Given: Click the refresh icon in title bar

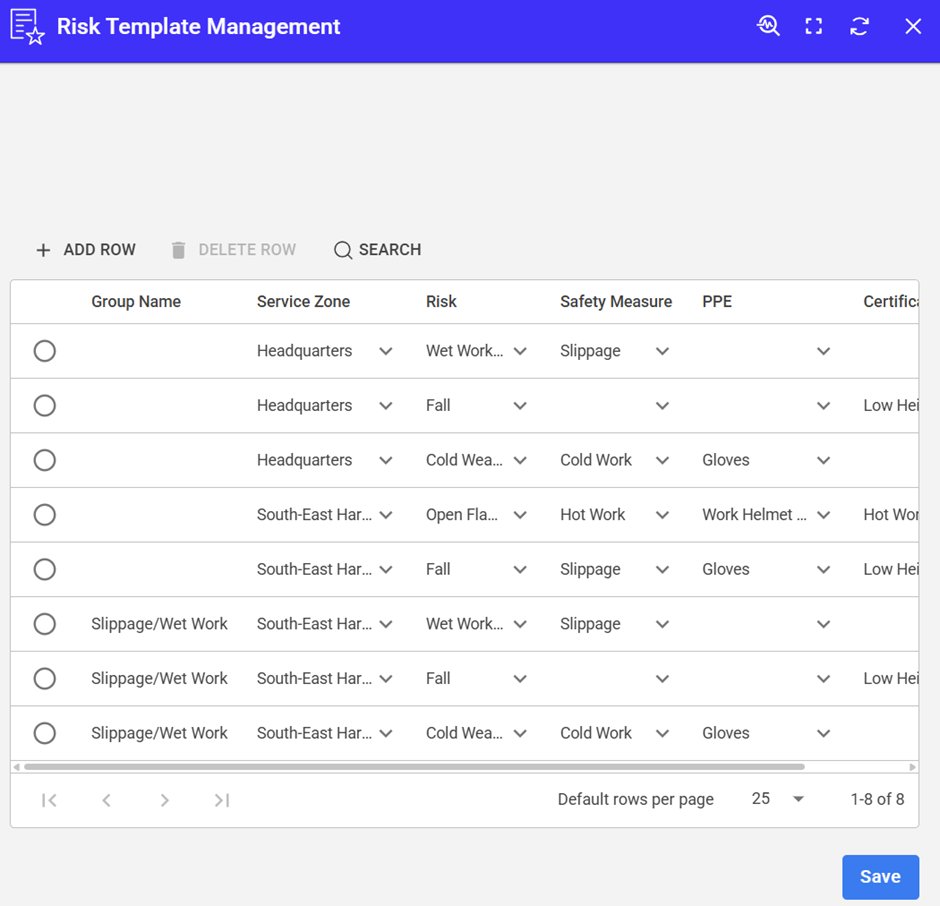Looking at the screenshot, I should (859, 27).
